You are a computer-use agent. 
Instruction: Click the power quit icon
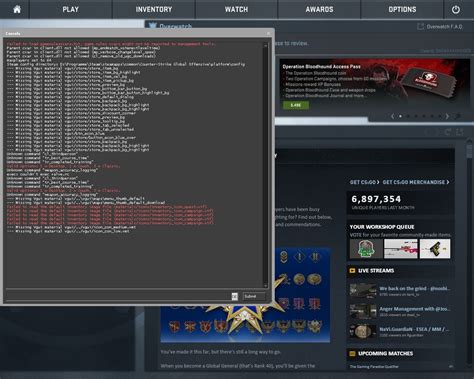point(456,10)
